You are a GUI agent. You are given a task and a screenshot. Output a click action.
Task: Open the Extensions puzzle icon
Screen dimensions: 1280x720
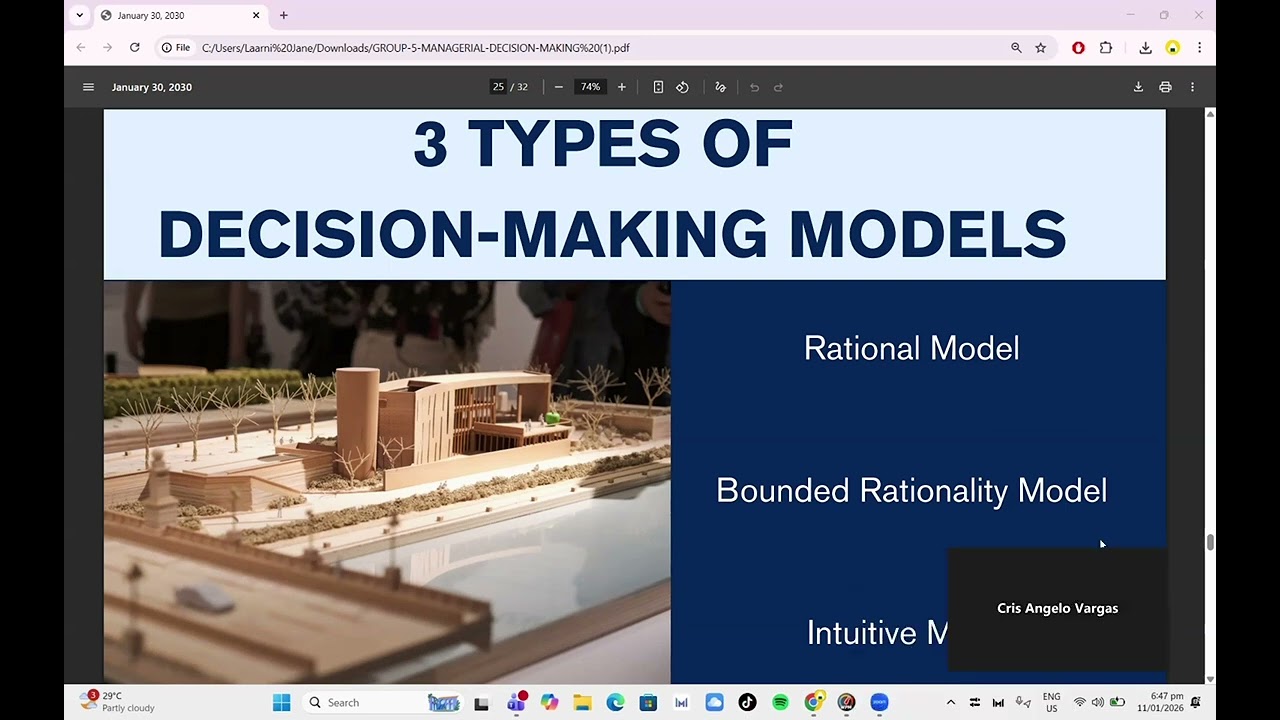[1106, 47]
